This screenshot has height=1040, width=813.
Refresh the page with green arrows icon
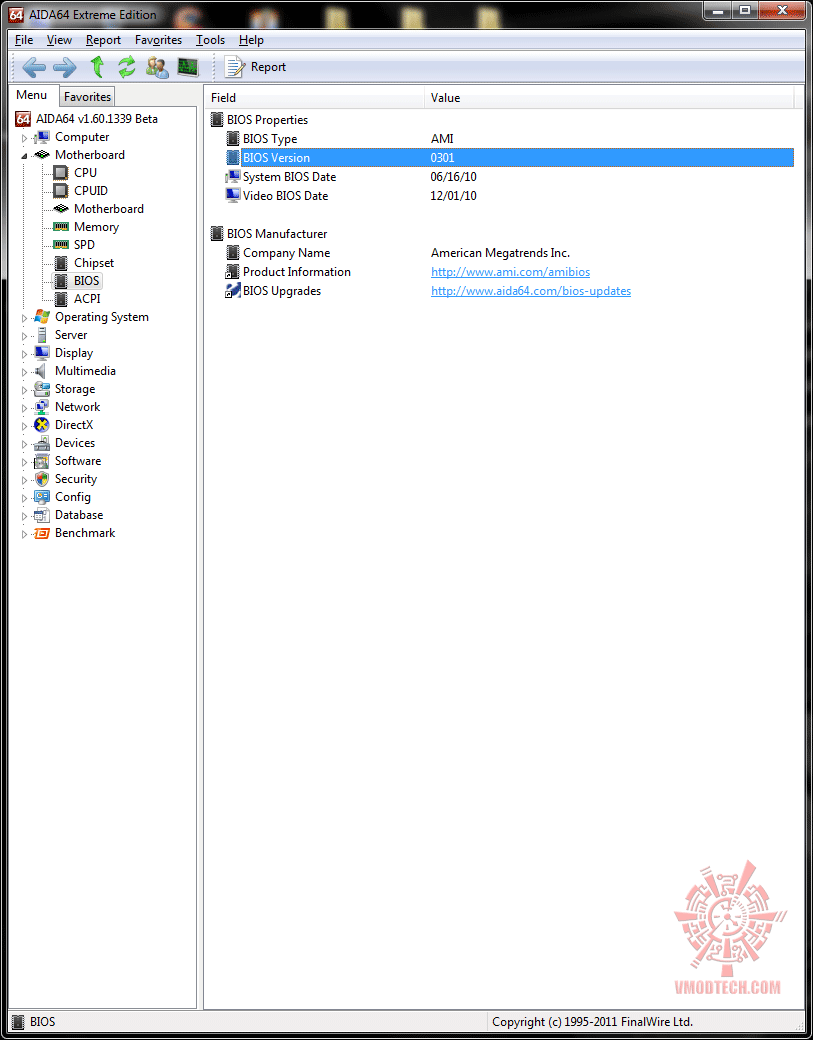coord(127,67)
